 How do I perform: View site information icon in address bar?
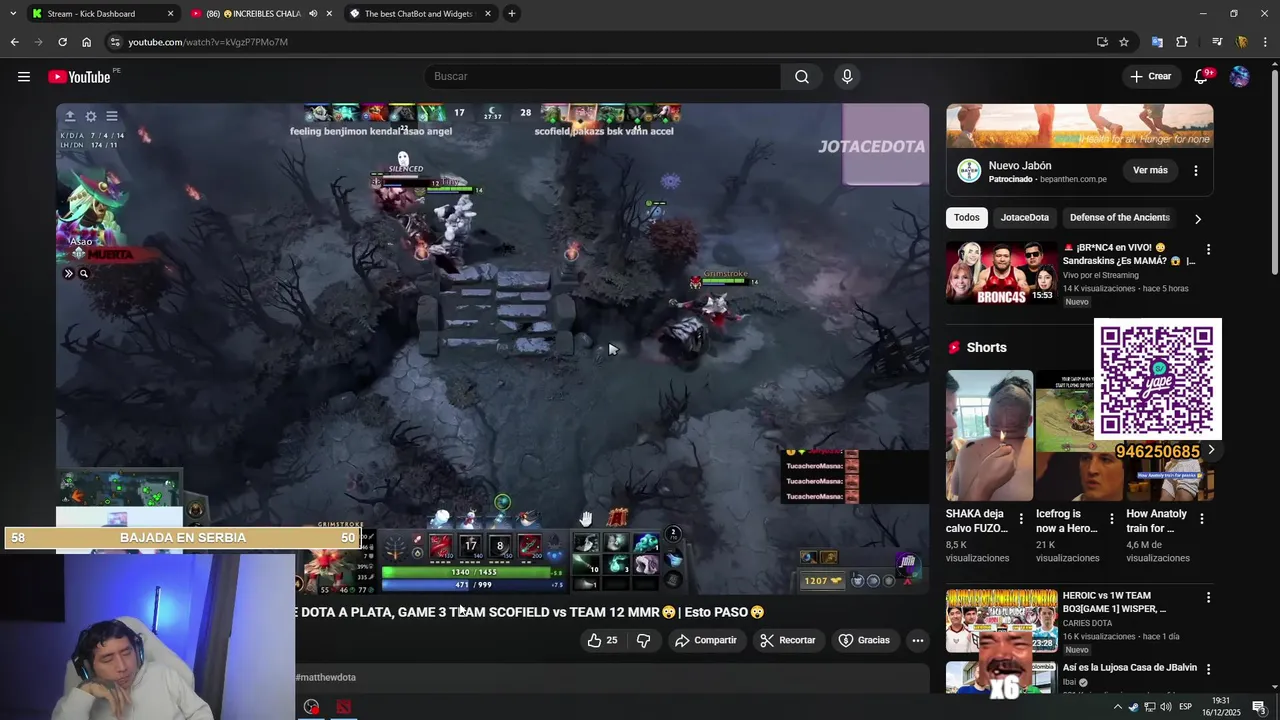pyautogui.click(x=115, y=42)
